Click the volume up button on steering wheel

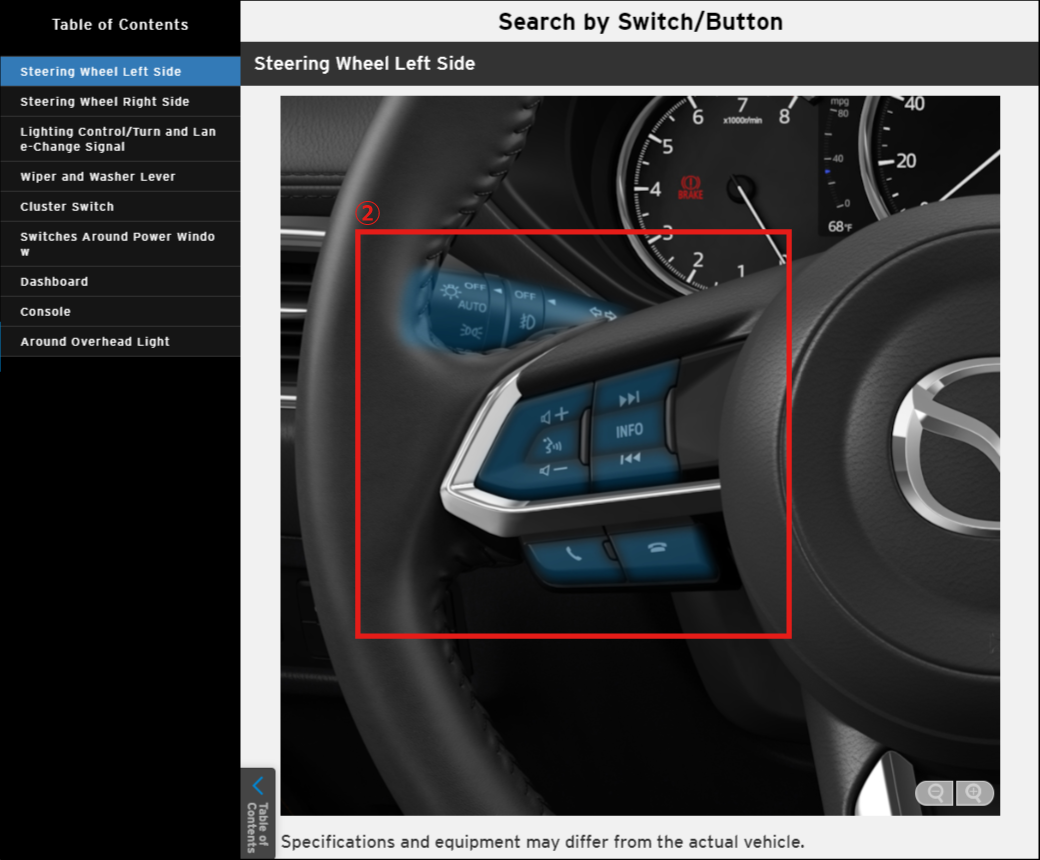pos(554,414)
